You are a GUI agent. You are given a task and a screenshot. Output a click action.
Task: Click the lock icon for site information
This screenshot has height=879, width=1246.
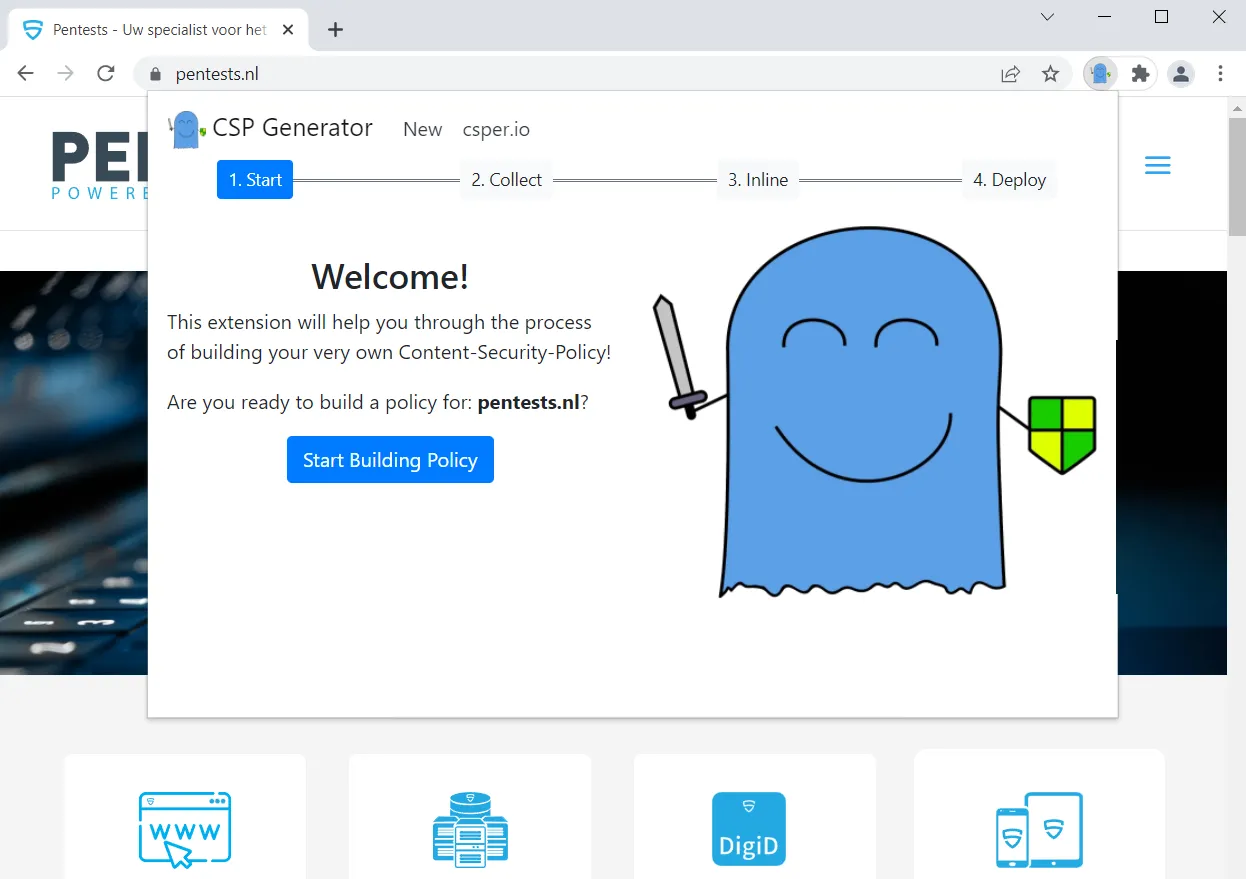point(154,74)
